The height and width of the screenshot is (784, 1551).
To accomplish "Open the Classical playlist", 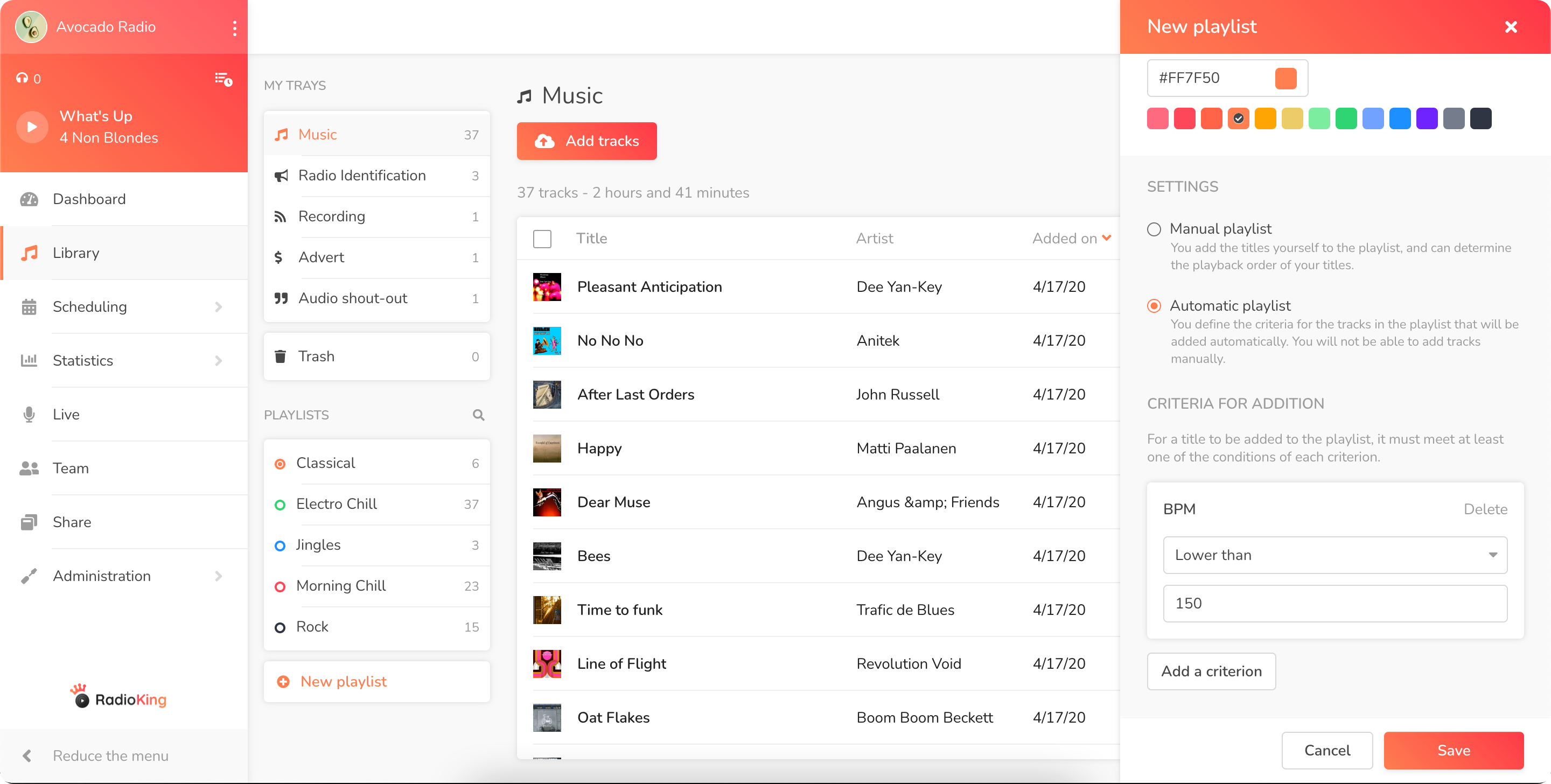I will tap(376, 463).
